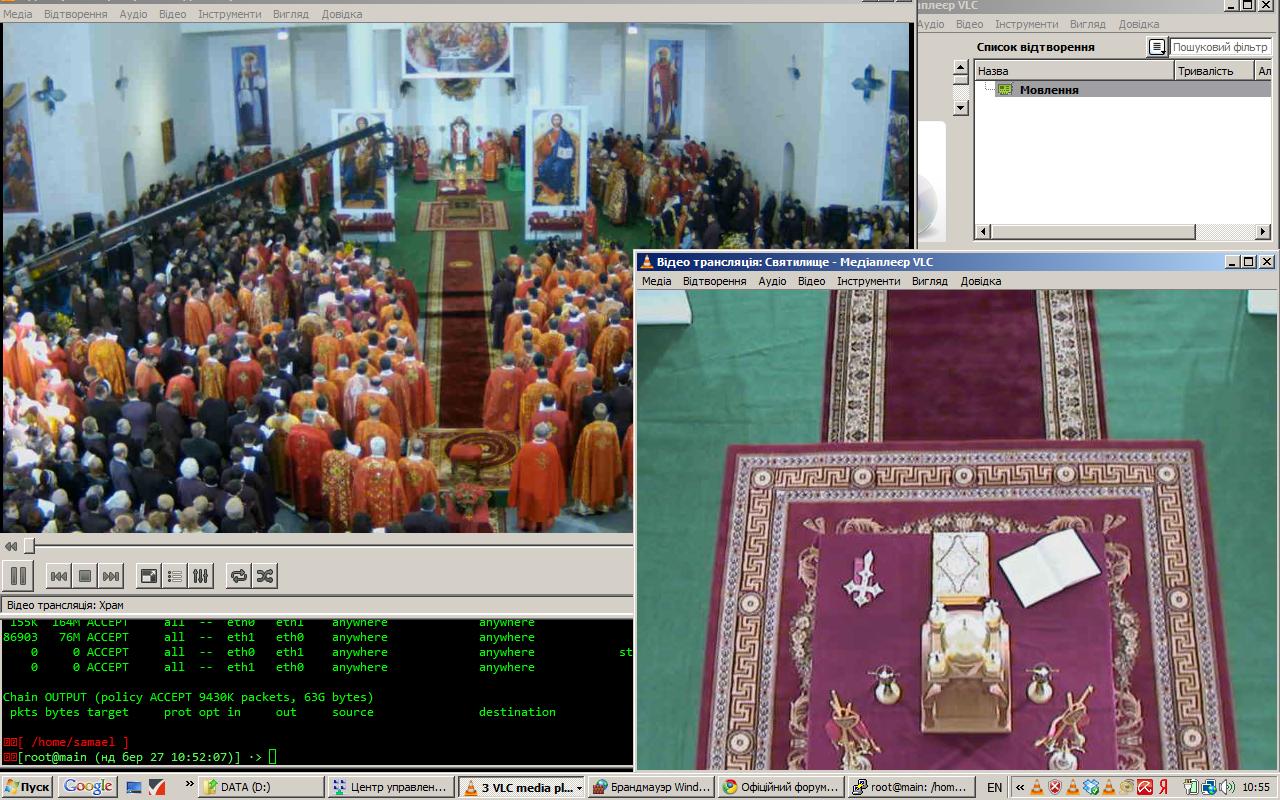Stop the video playback
The height and width of the screenshot is (800, 1280).
85,576
